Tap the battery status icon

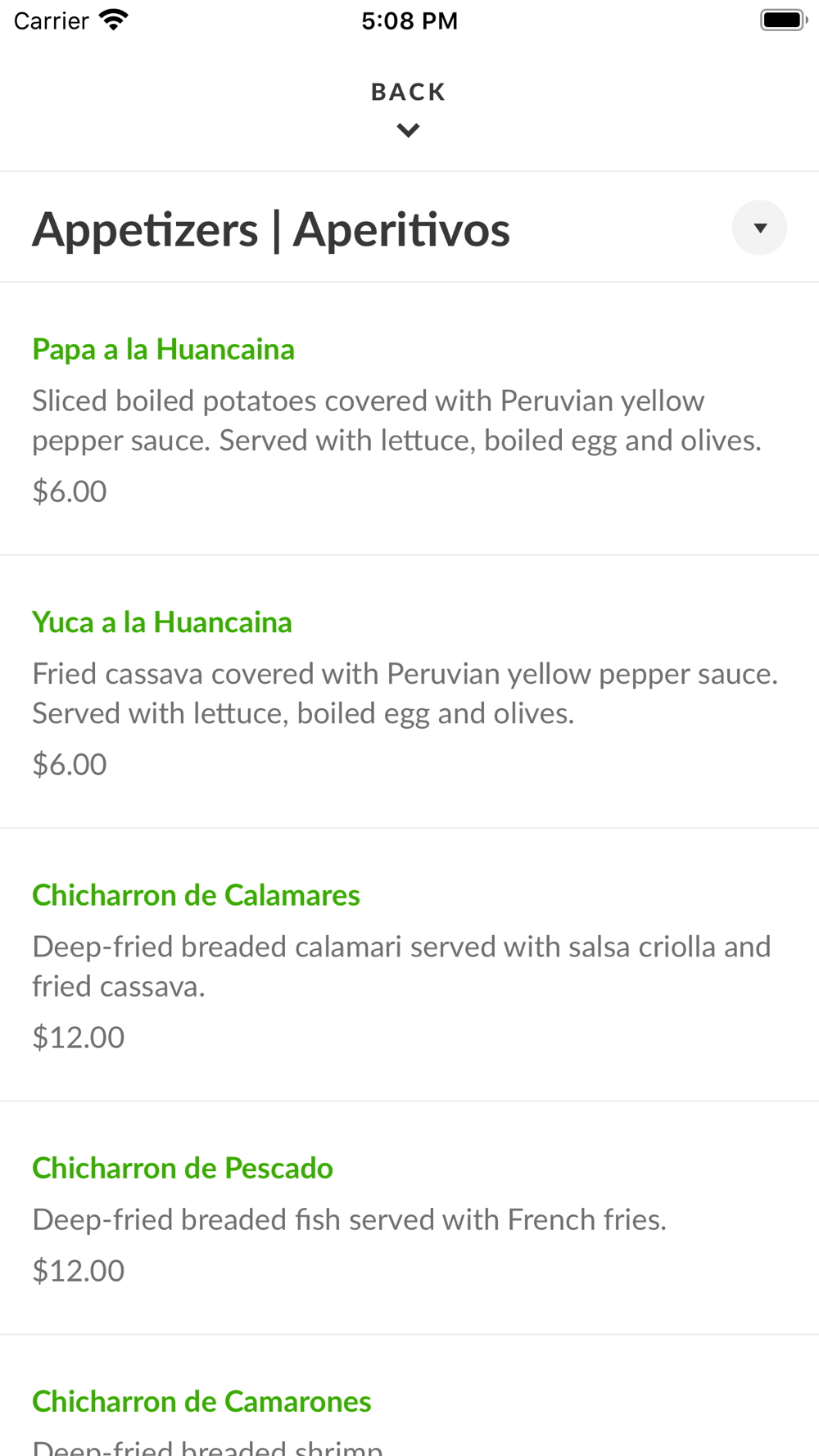(x=783, y=20)
